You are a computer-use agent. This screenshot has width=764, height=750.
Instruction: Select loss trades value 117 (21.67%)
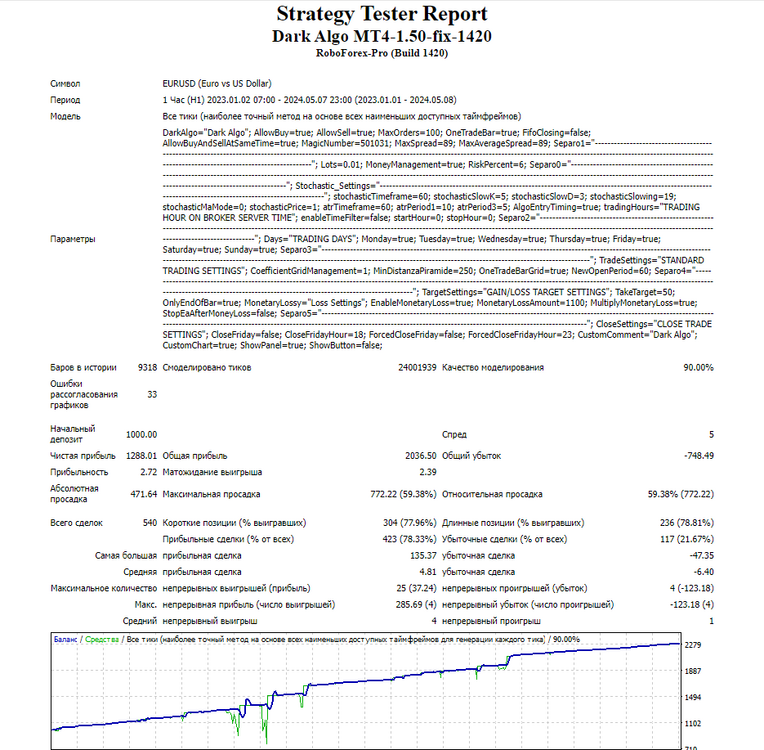pyautogui.click(x=688, y=539)
